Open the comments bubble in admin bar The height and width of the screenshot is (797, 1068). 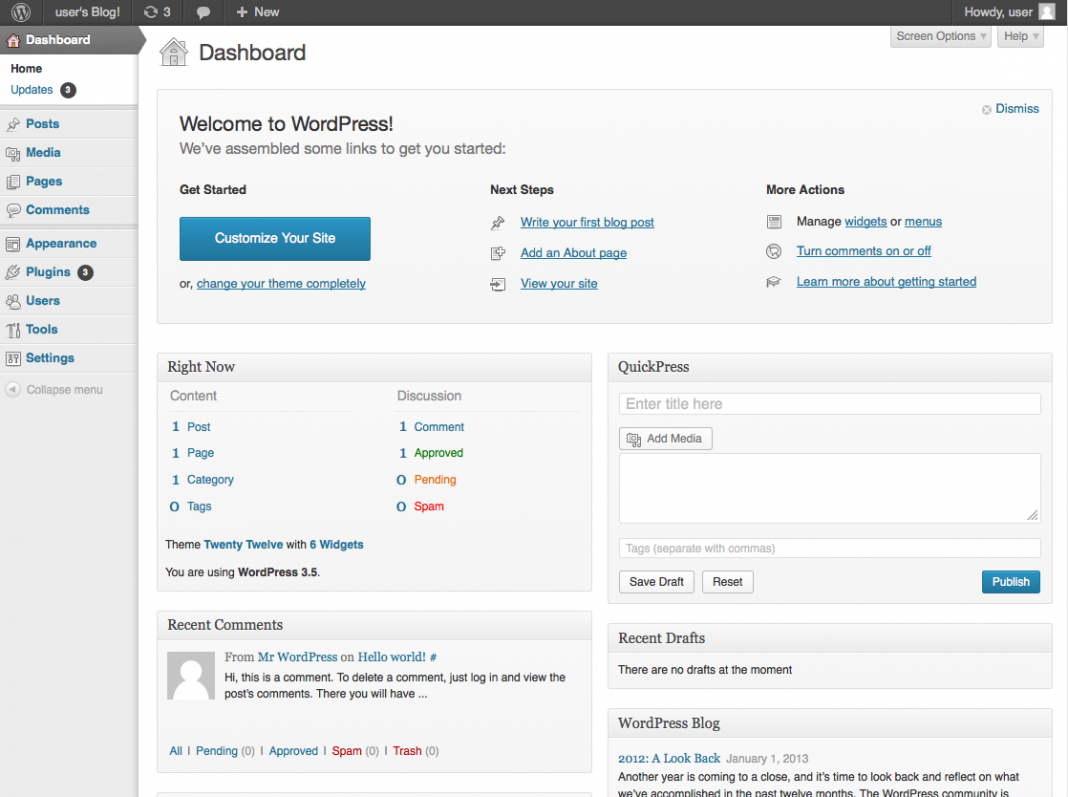pos(203,12)
